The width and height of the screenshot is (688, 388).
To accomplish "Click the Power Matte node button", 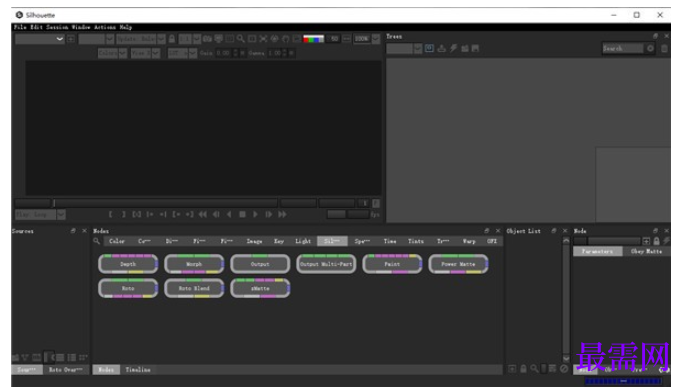I will (x=458, y=264).
